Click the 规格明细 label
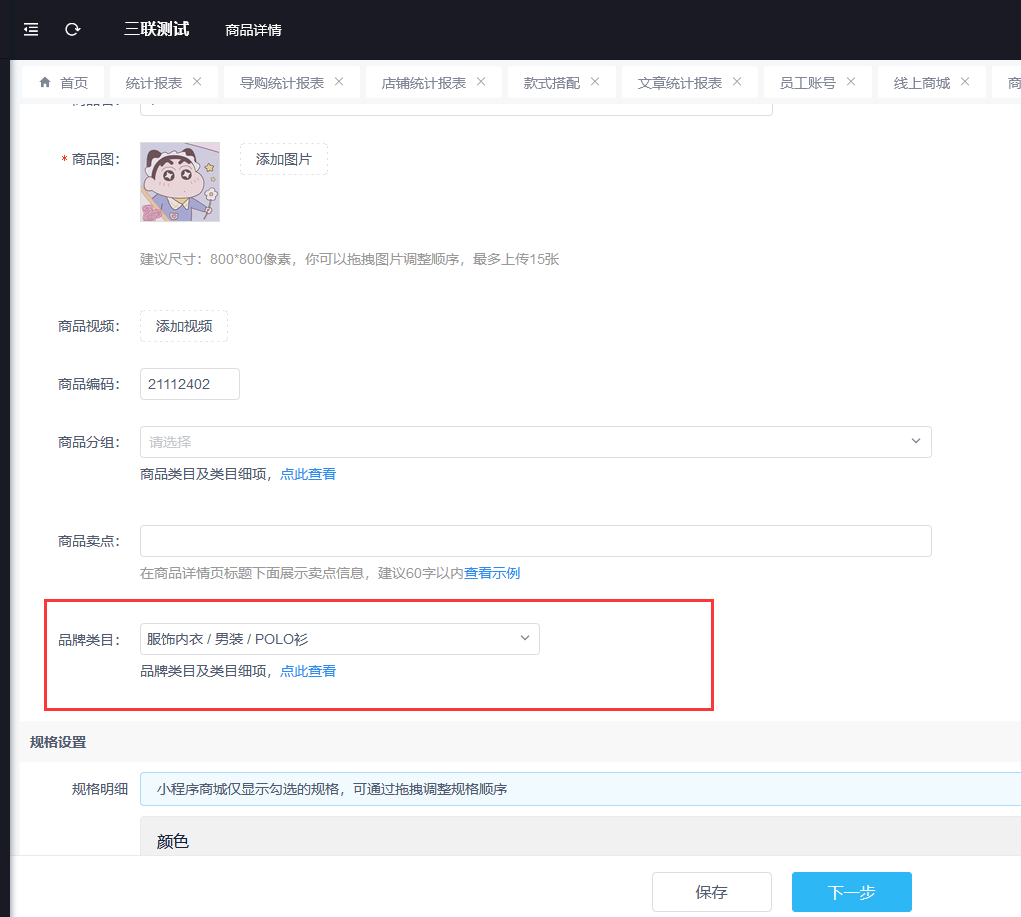 [100, 789]
